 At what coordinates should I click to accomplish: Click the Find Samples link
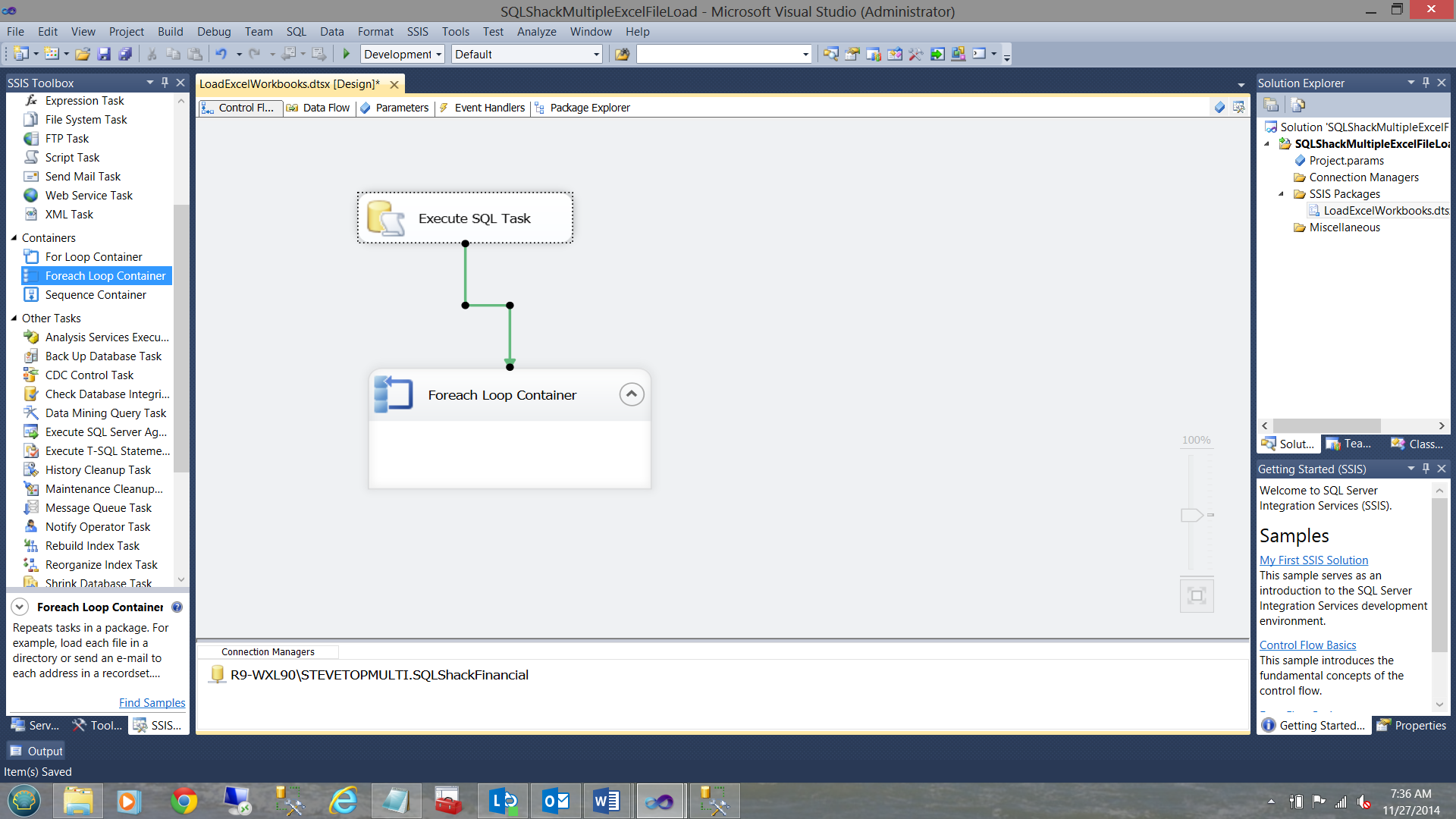152,703
